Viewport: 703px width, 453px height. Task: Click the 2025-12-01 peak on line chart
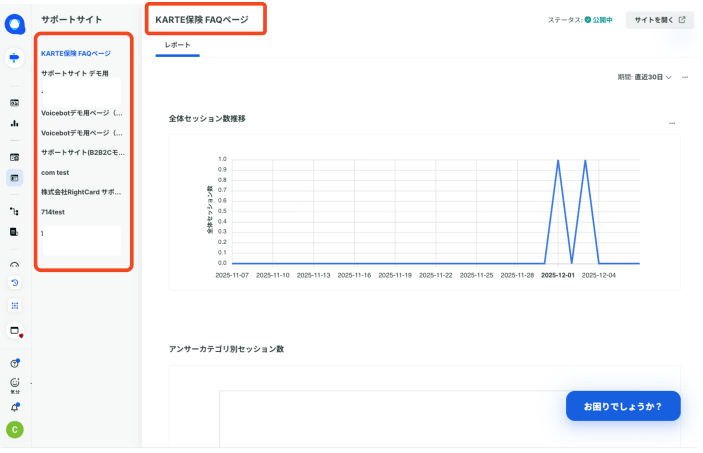point(557,160)
